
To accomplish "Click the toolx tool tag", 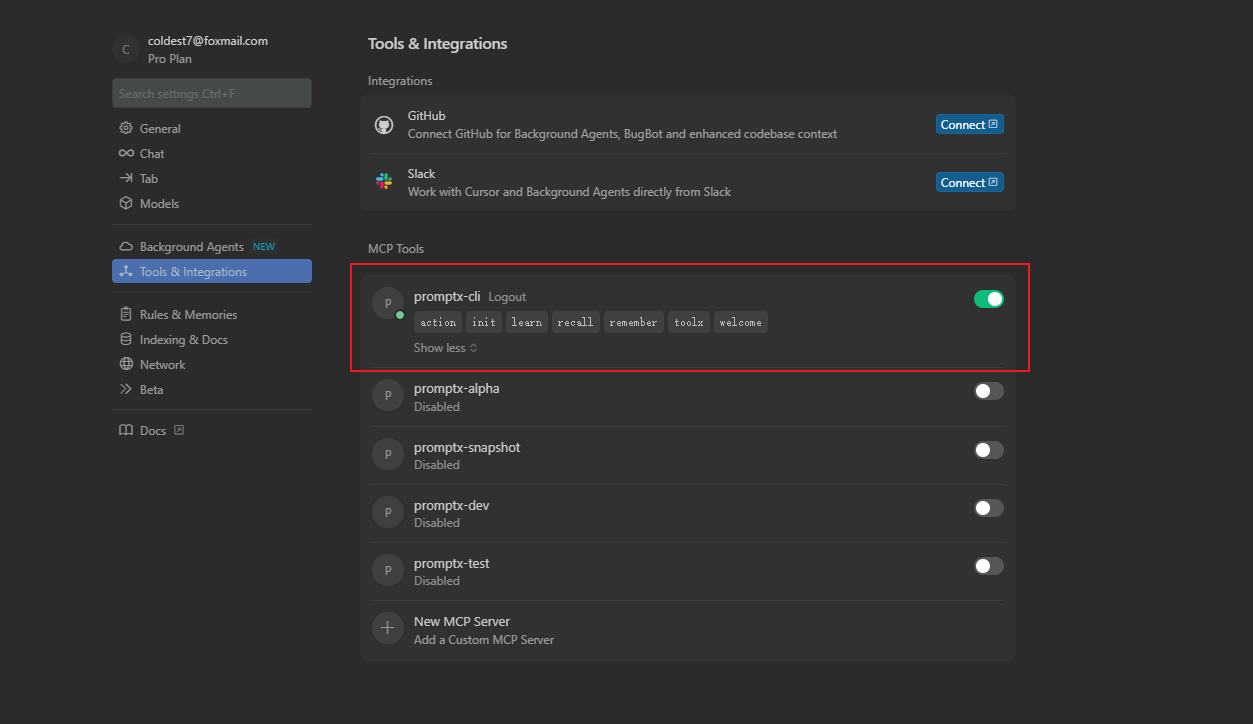I will (689, 322).
